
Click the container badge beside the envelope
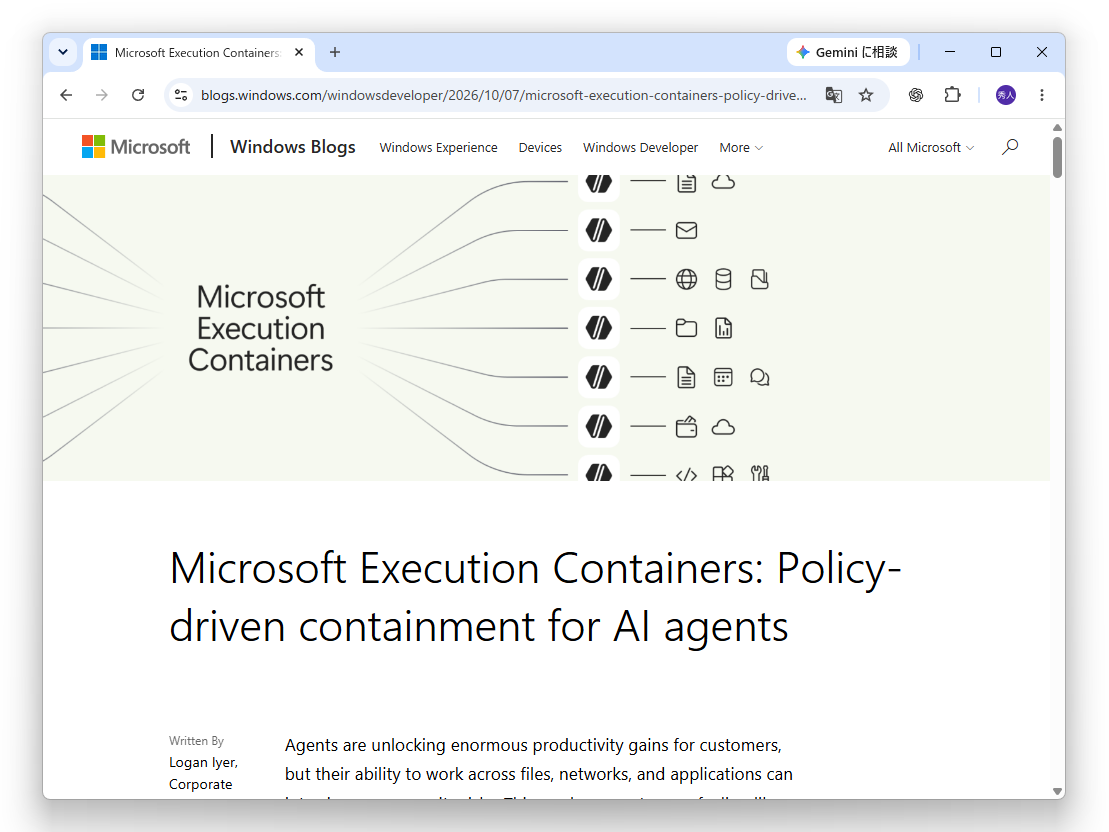click(598, 231)
